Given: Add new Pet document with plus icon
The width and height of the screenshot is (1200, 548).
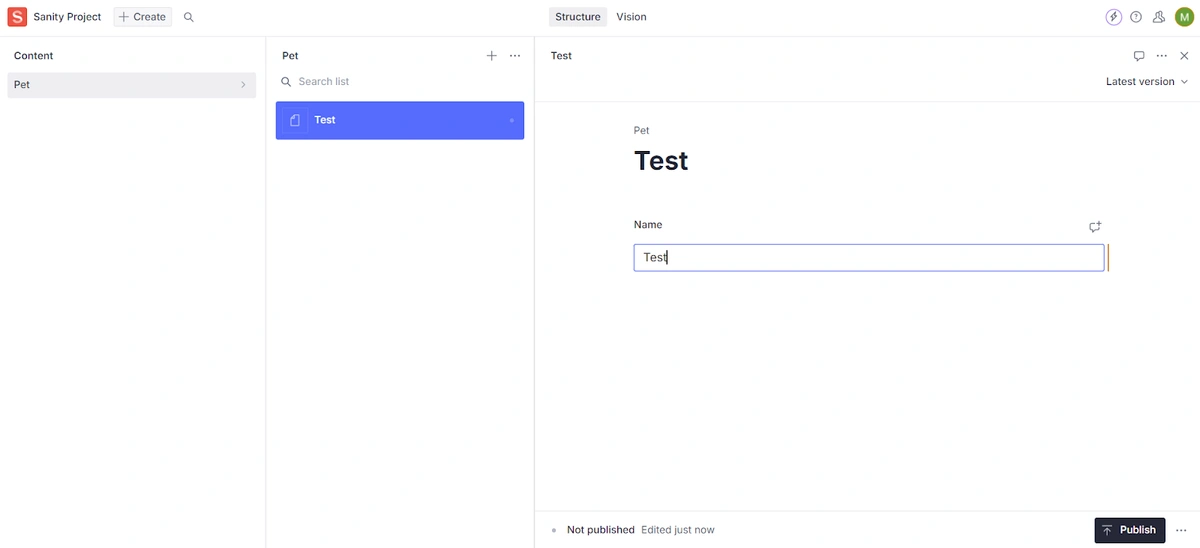Looking at the screenshot, I should coord(491,56).
